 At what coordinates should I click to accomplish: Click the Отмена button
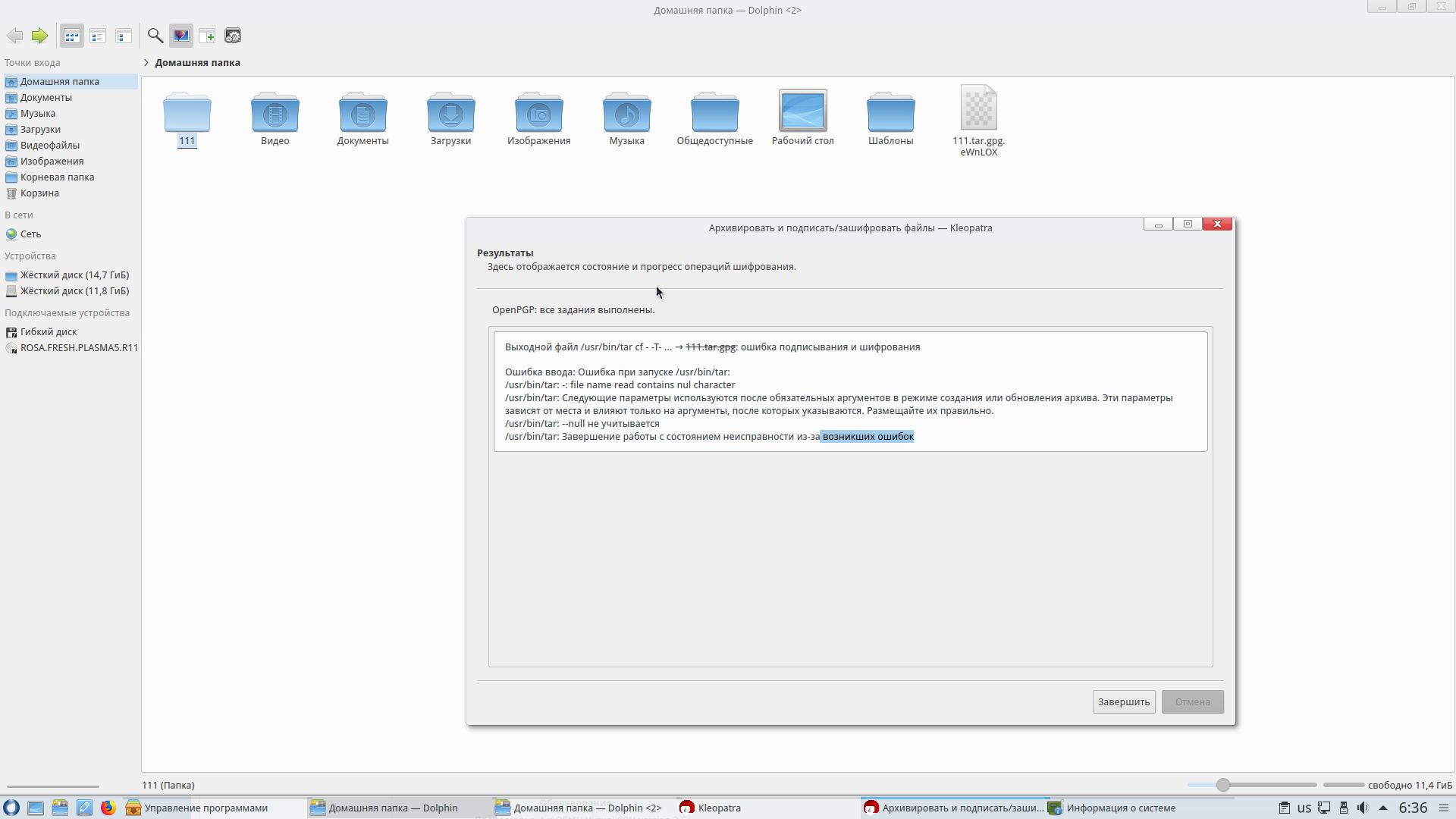point(1192,701)
